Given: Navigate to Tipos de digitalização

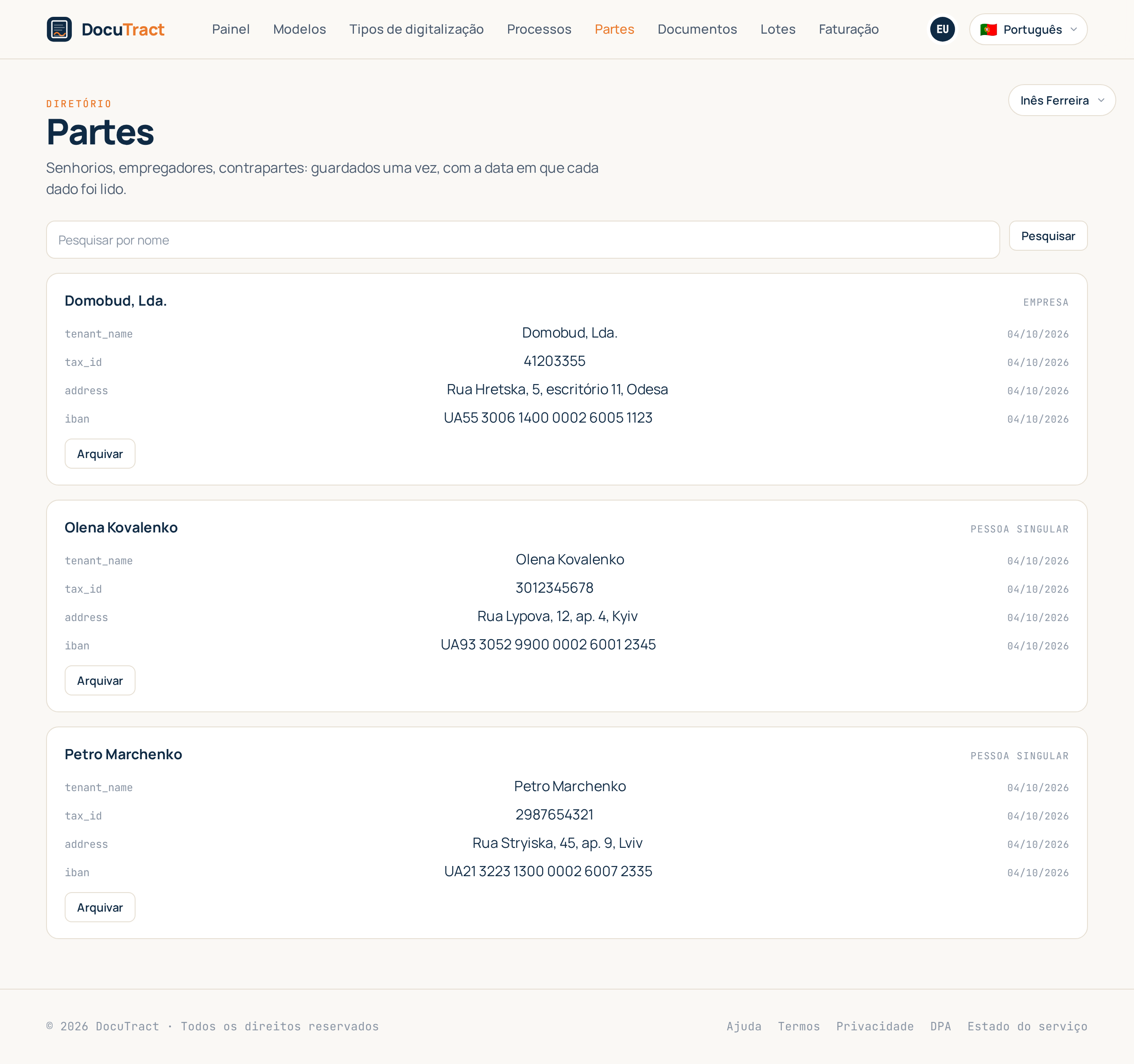Looking at the screenshot, I should point(416,29).
